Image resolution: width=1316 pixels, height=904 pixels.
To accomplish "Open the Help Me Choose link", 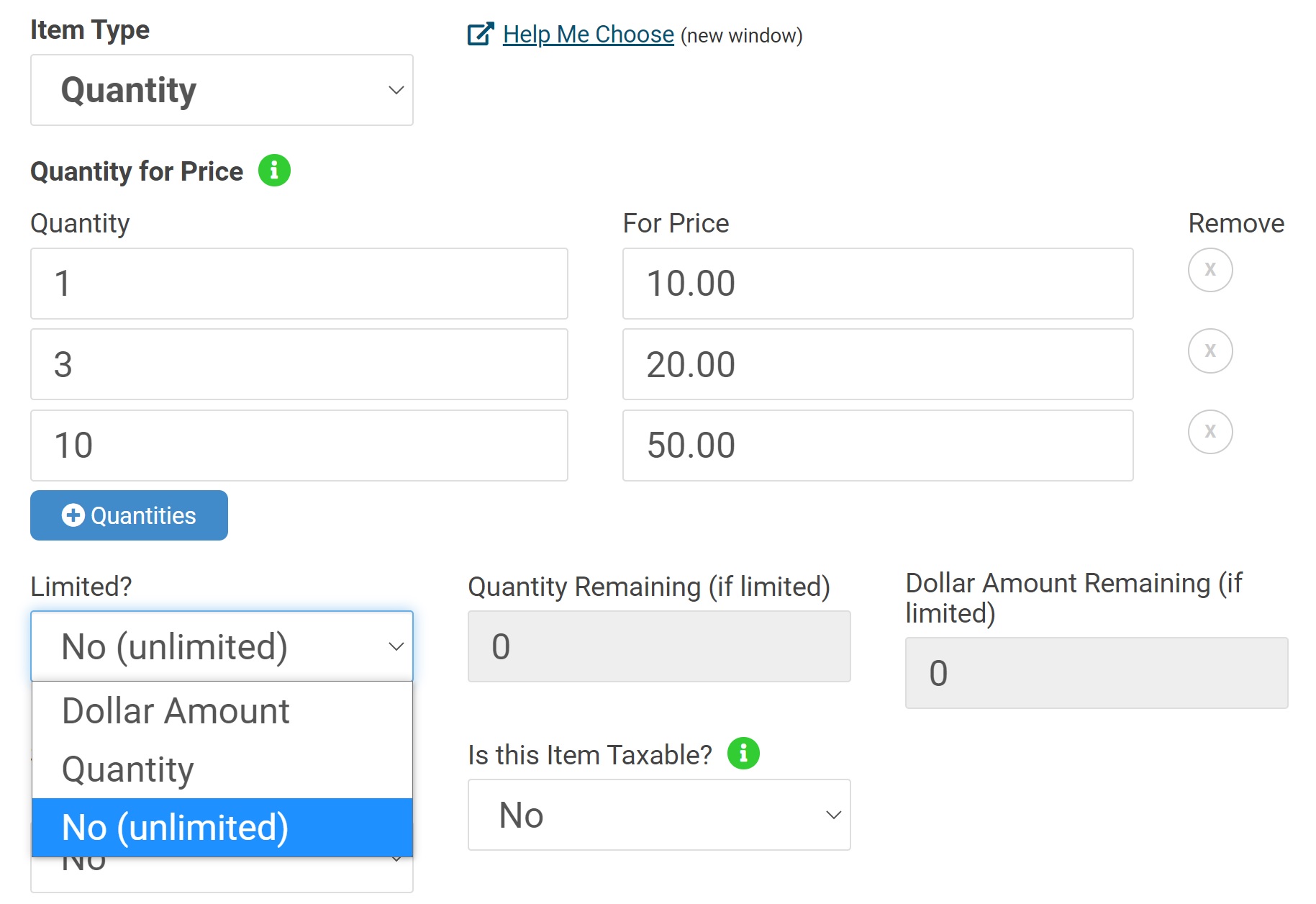I will point(588,35).
